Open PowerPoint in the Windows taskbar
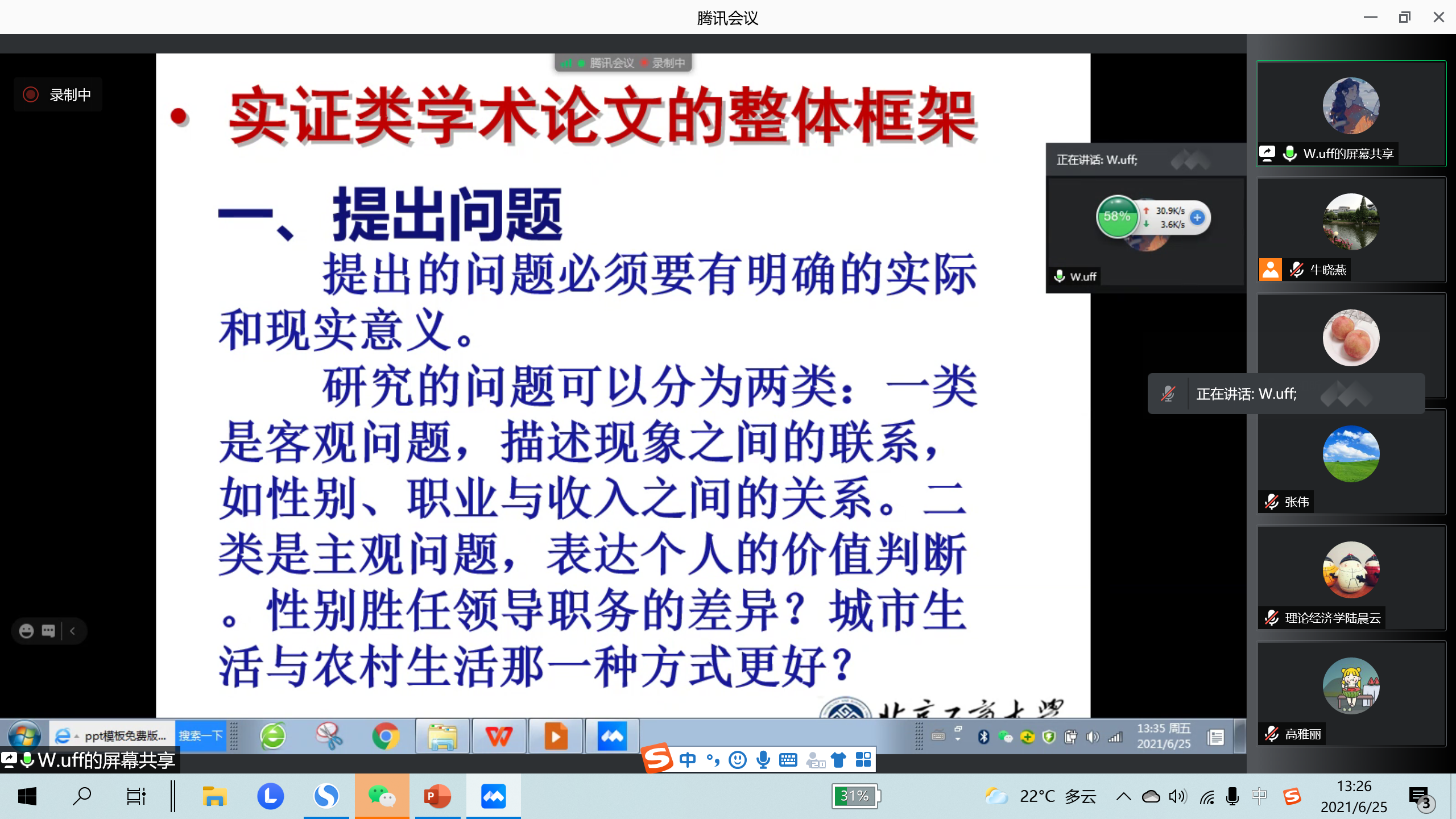The height and width of the screenshot is (819, 1456). pos(437,796)
